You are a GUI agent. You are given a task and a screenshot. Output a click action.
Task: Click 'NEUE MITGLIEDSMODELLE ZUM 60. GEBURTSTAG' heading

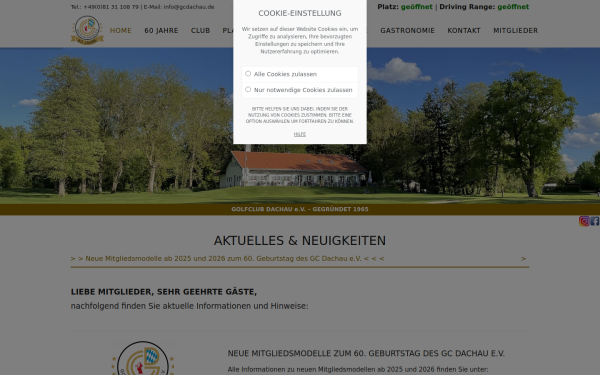(366, 354)
